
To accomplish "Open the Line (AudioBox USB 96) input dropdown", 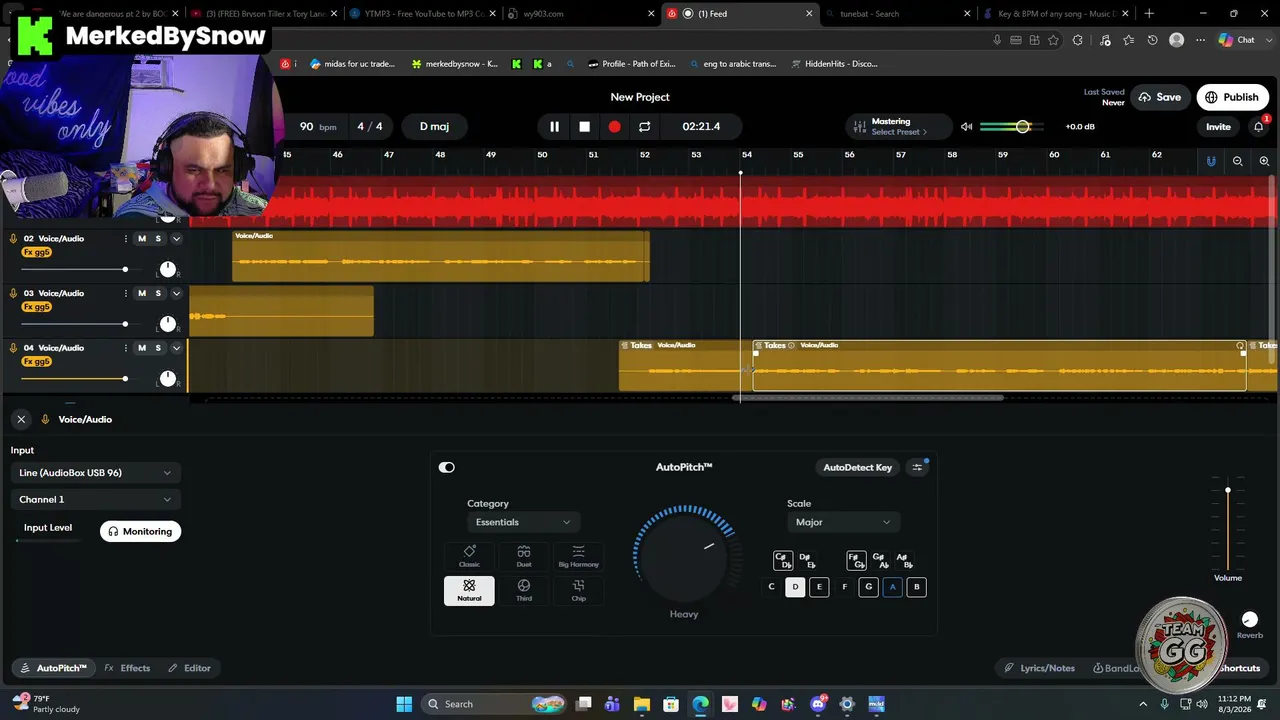I will pos(95,473).
